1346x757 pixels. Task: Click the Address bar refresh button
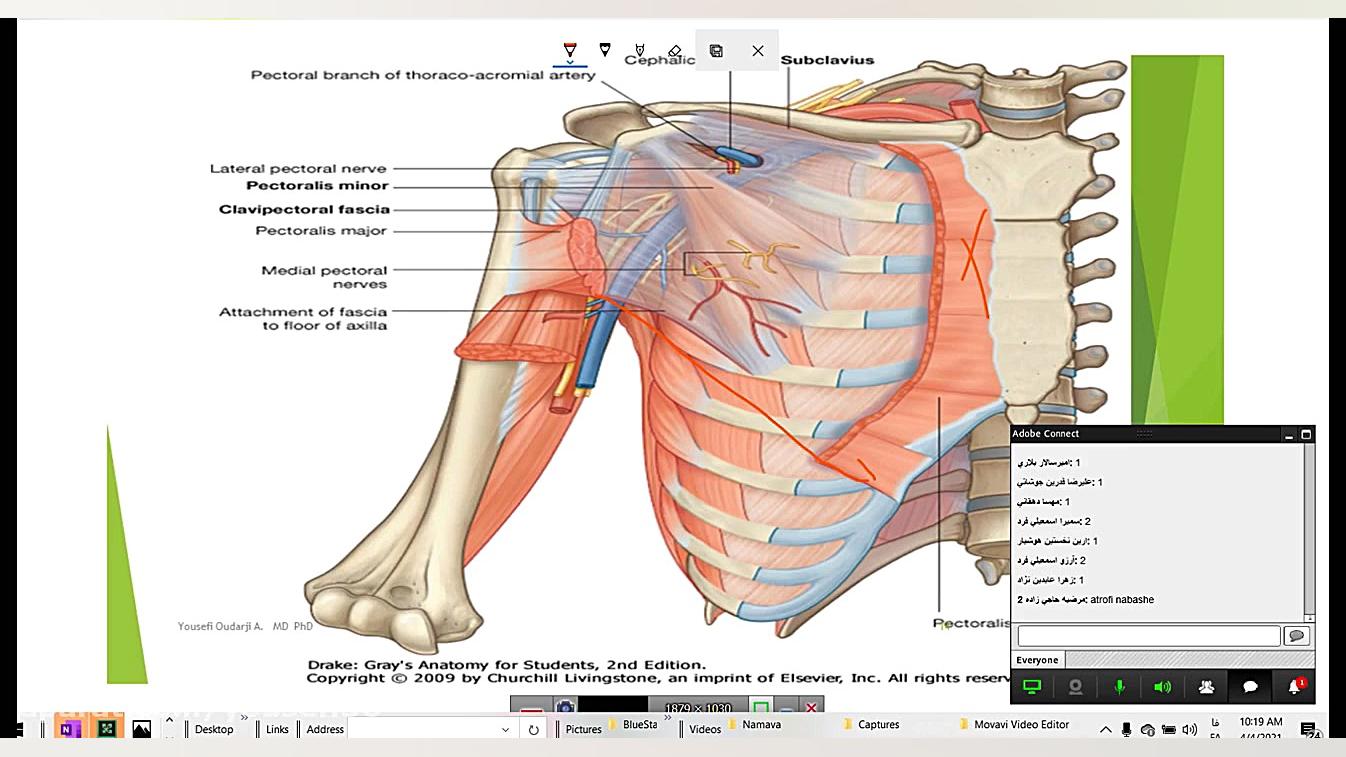[534, 730]
